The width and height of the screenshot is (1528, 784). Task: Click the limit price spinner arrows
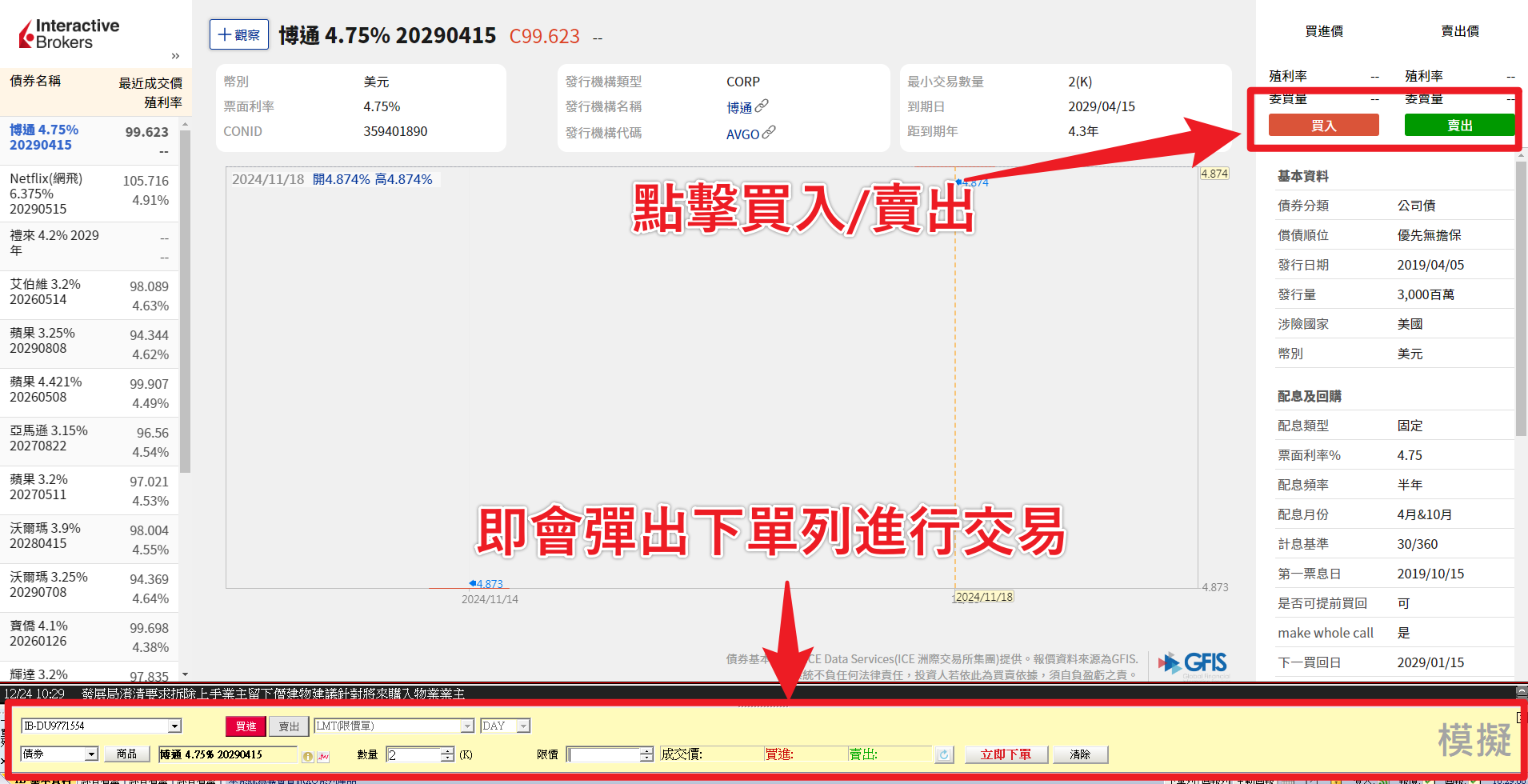point(646,754)
